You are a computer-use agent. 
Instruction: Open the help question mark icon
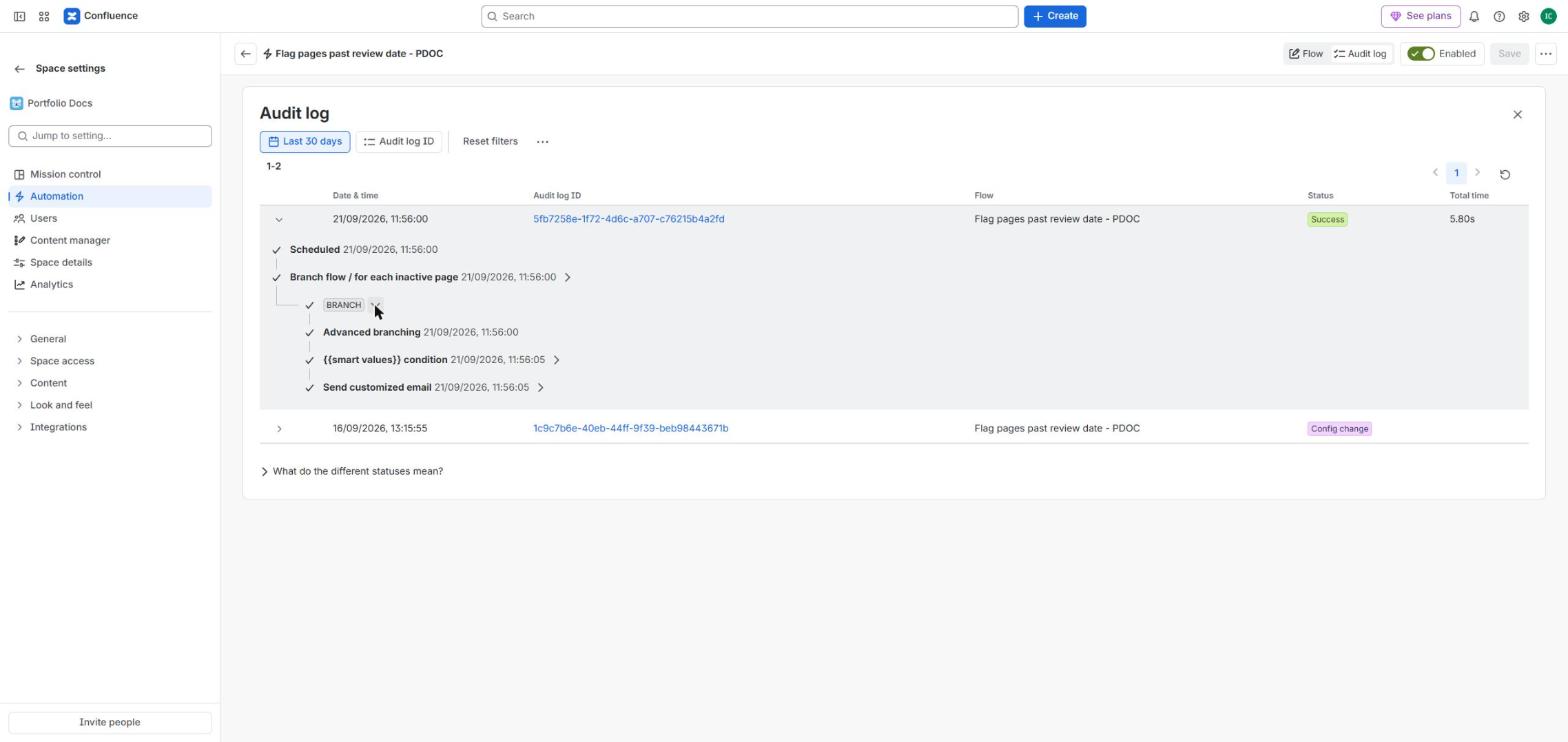click(x=1499, y=16)
